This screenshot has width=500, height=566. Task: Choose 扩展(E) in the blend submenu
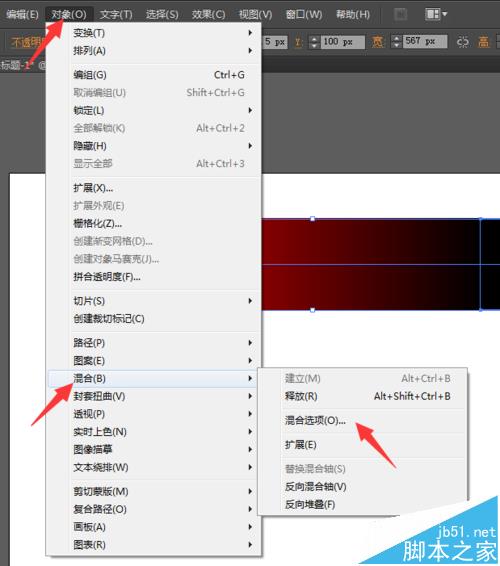362,445
